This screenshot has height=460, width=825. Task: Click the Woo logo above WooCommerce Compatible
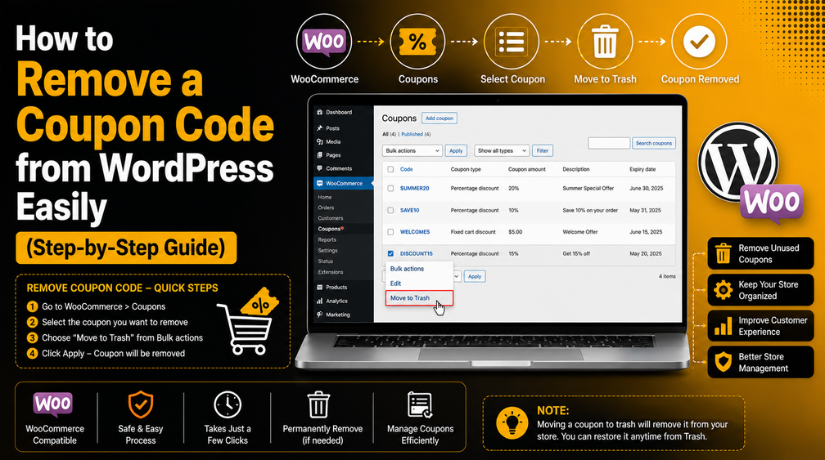(53, 404)
